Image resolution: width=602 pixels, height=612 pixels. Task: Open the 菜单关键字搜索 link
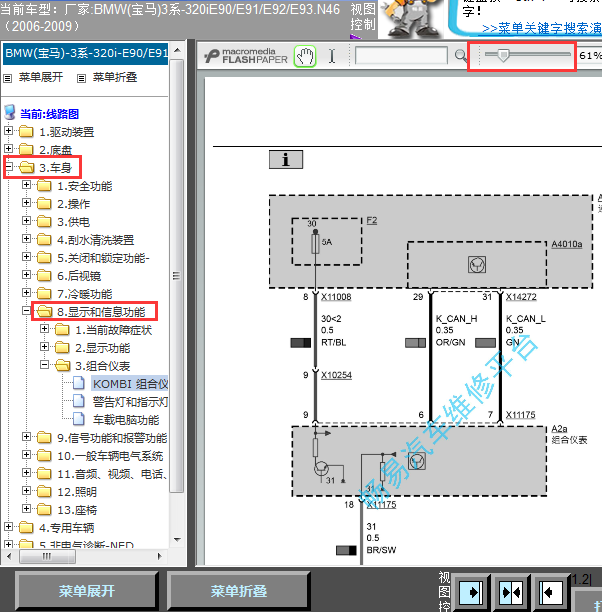click(x=542, y=28)
